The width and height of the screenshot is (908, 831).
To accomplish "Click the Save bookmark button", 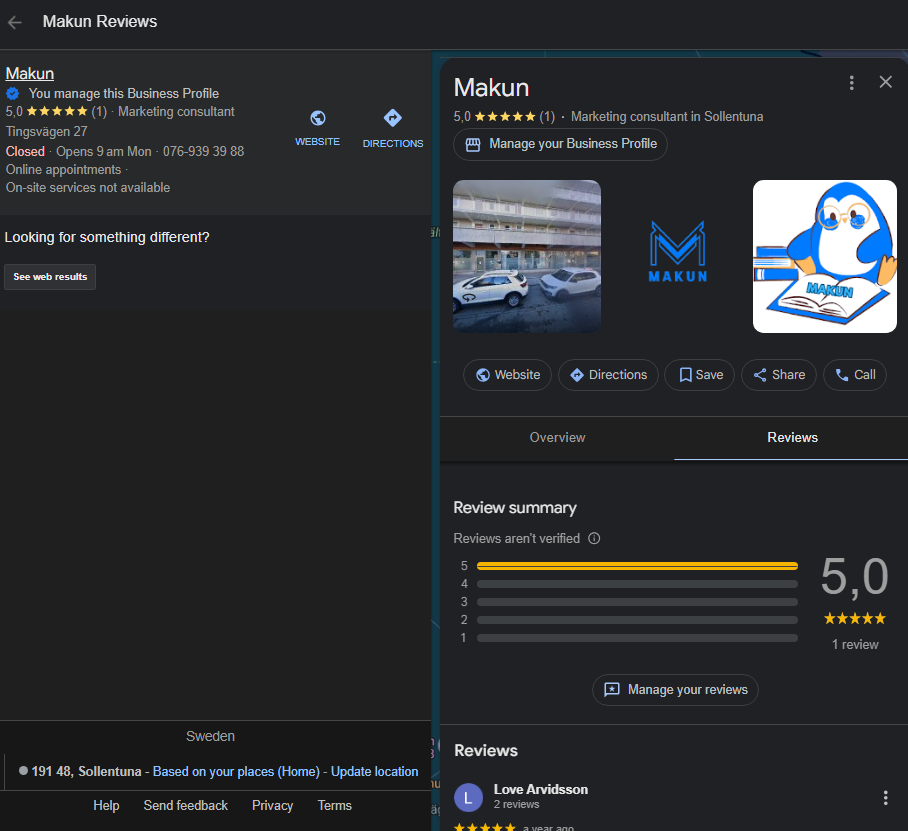I will [x=700, y=375].
